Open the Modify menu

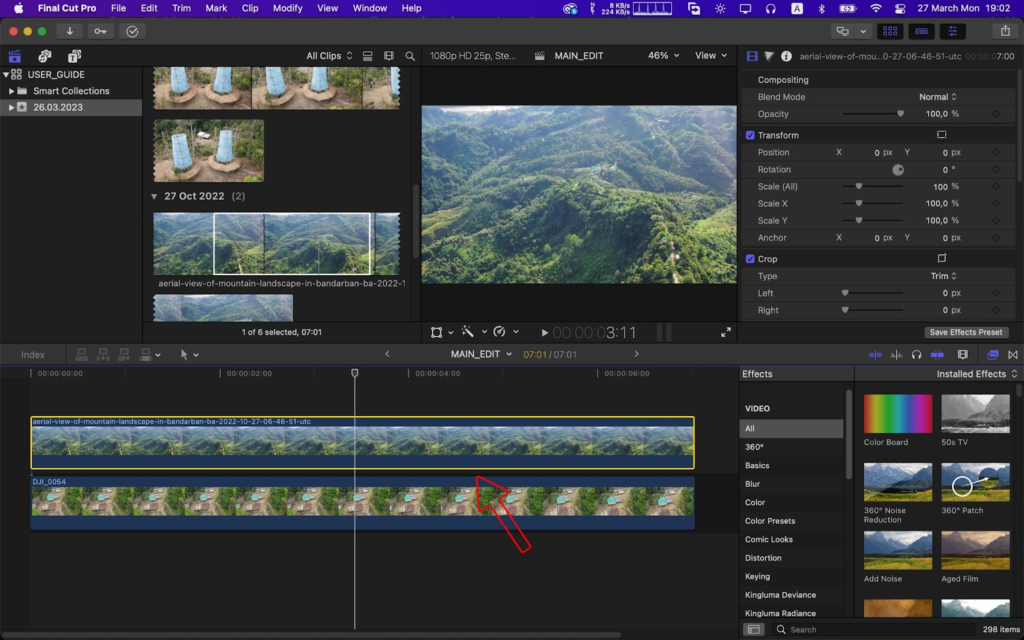(x=287, y=8)
